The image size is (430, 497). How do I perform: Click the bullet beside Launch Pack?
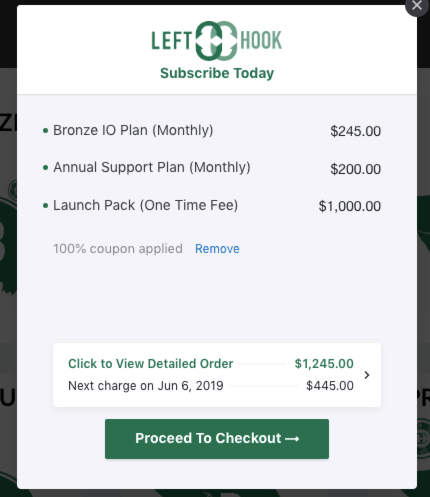[46, 206]
